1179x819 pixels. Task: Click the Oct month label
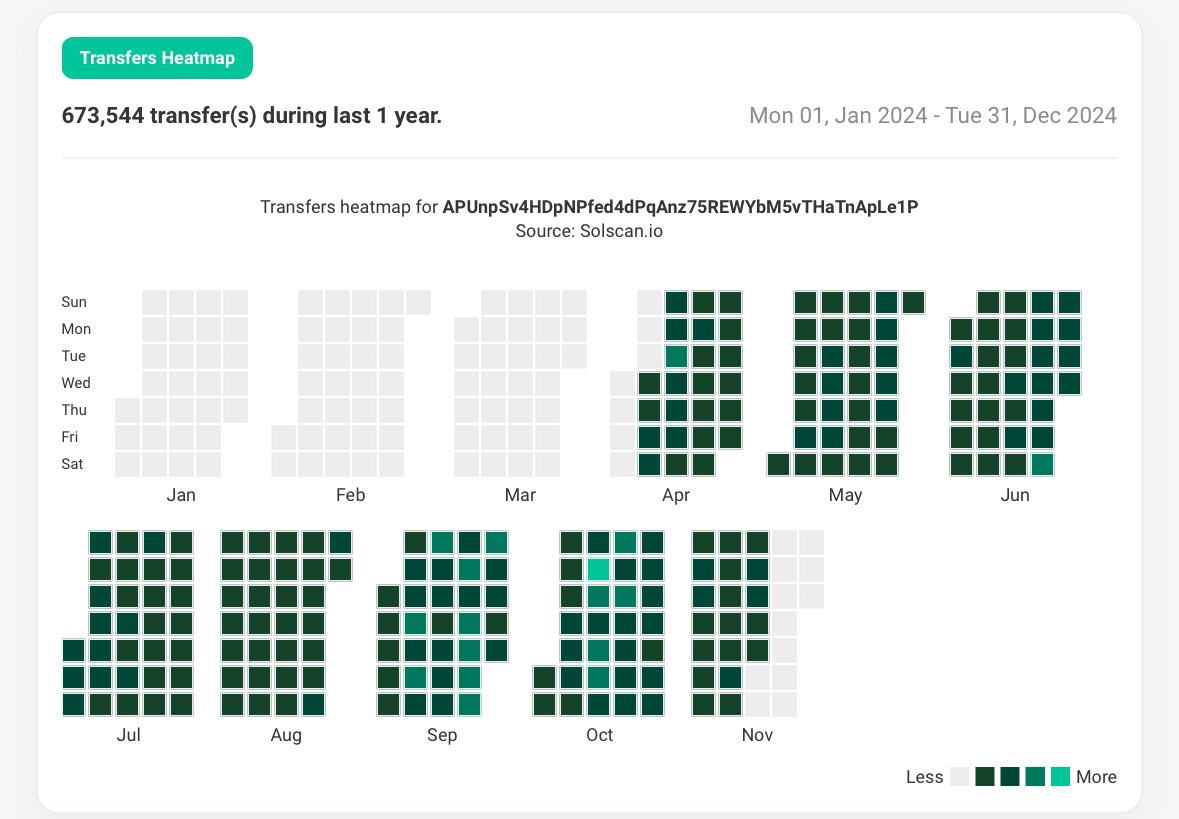click(x=599, y=735)
